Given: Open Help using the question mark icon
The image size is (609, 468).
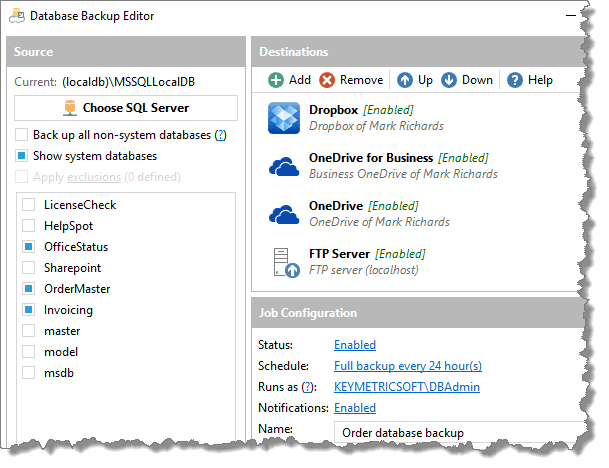Looking at the screenshot, I should point(515,80).
